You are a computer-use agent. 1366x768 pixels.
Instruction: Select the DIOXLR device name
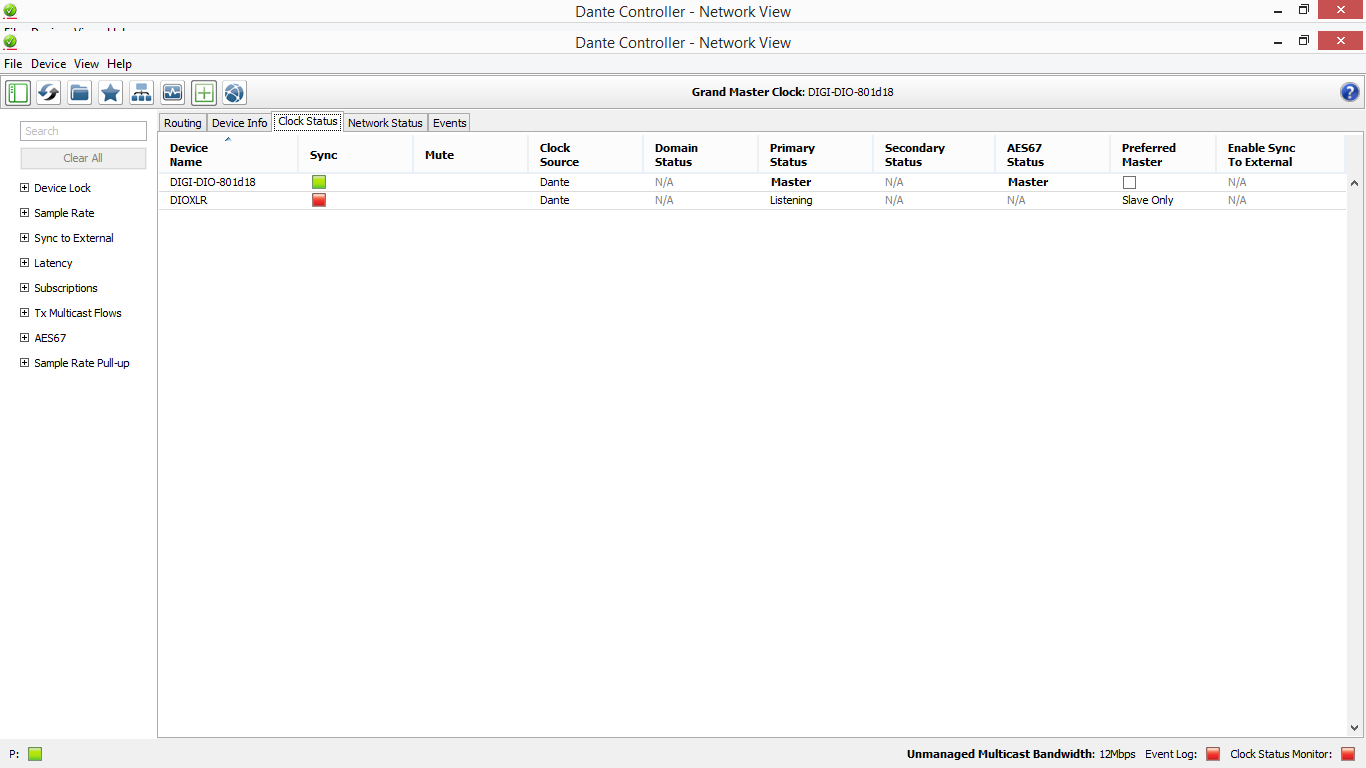point(188,200)
